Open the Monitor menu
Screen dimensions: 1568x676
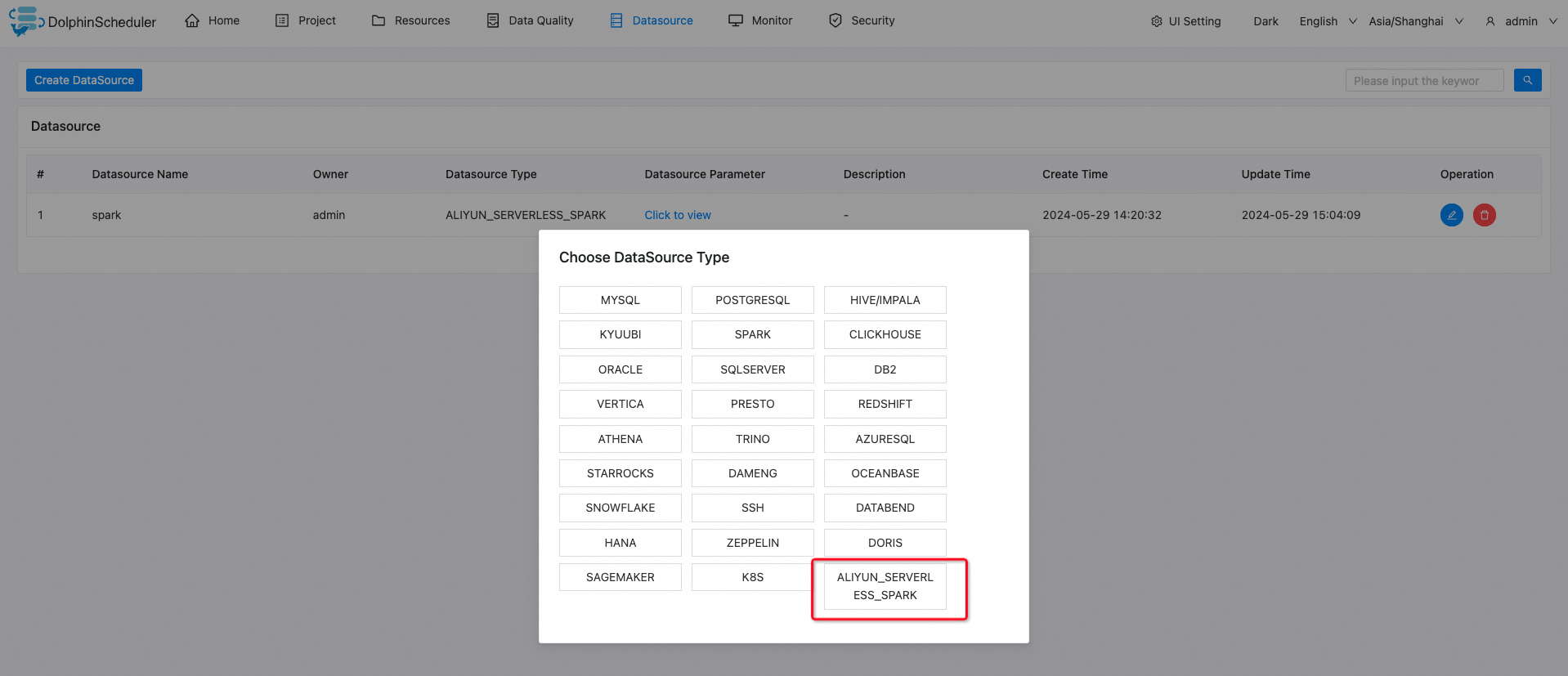760,20
